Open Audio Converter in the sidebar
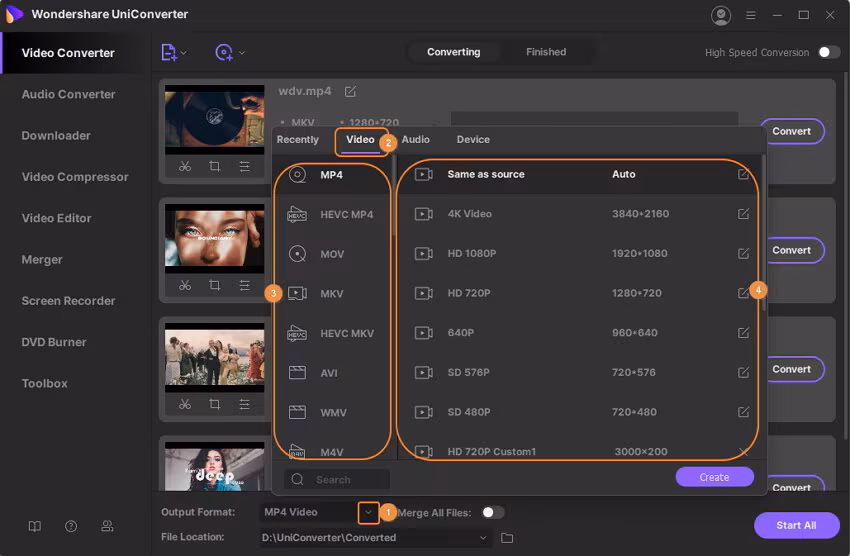The width and height of the screenshot is (850, 556). 68,94
